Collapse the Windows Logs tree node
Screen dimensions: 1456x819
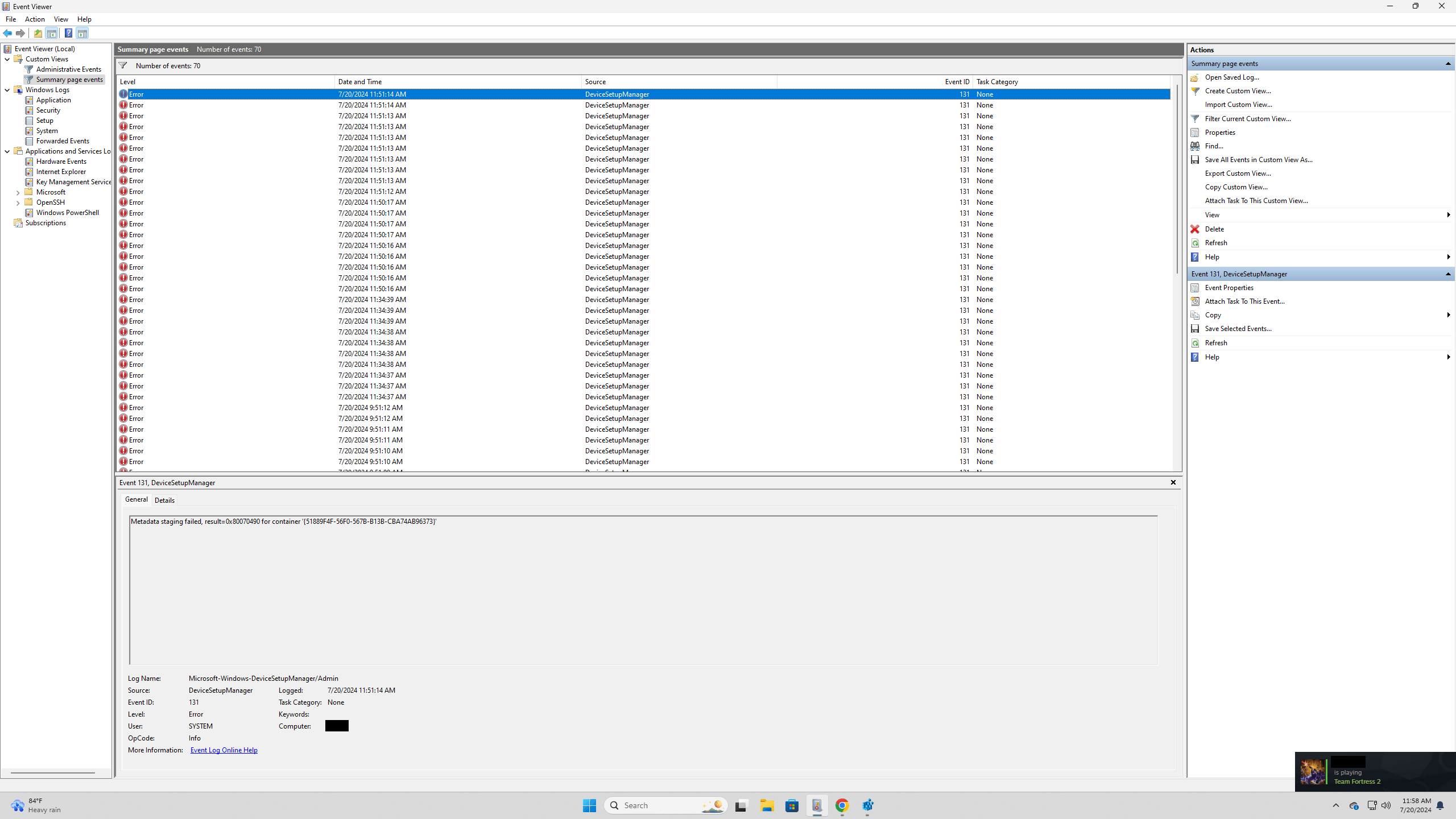click(x=7, y=90)
